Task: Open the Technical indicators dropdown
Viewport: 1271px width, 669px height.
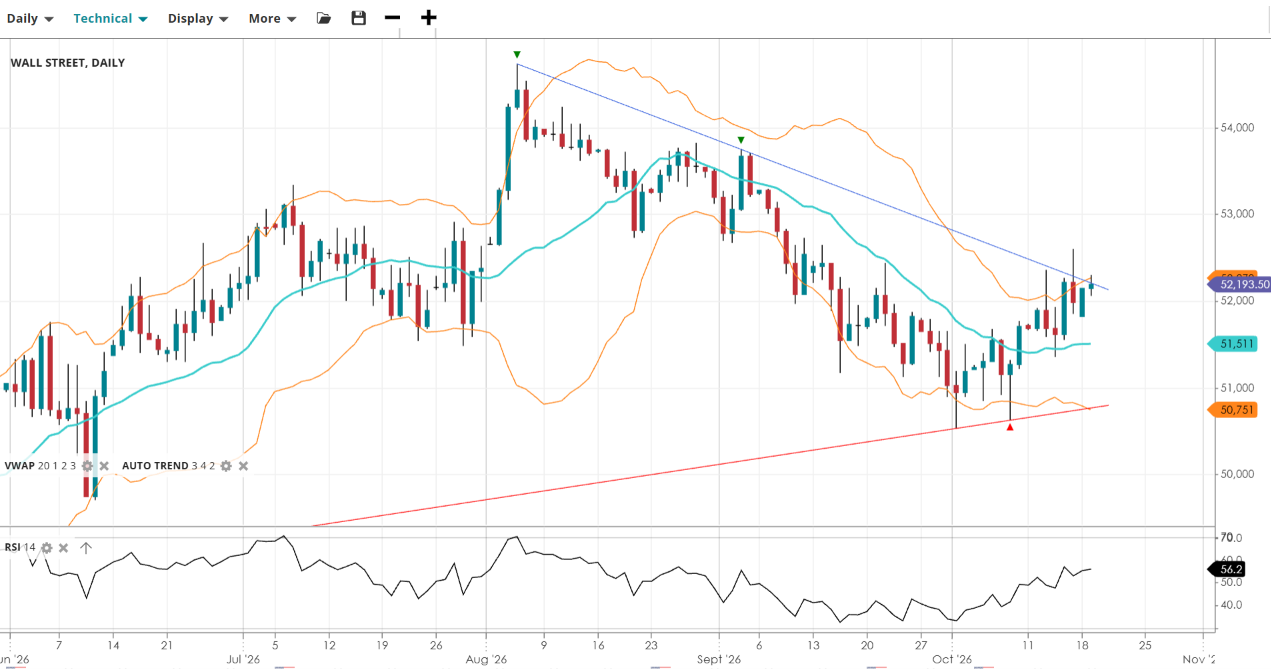Action: click(x=110, y=18)
